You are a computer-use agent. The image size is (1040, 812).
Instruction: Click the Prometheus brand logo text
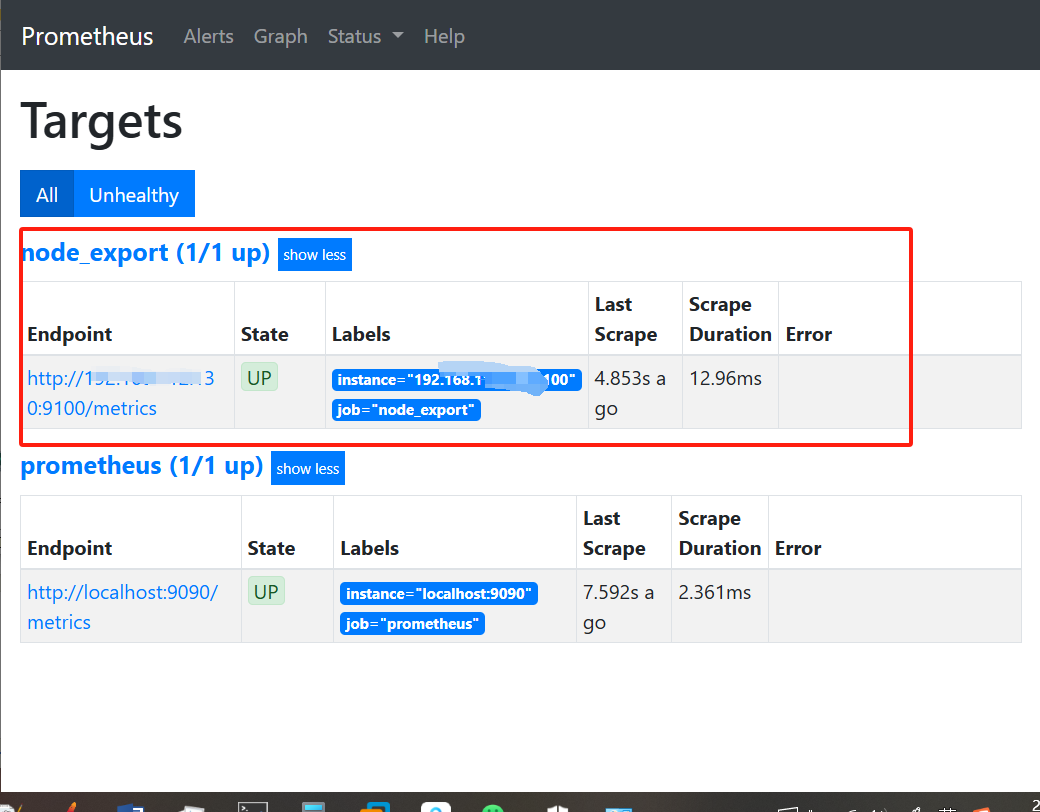pos(87,36)
